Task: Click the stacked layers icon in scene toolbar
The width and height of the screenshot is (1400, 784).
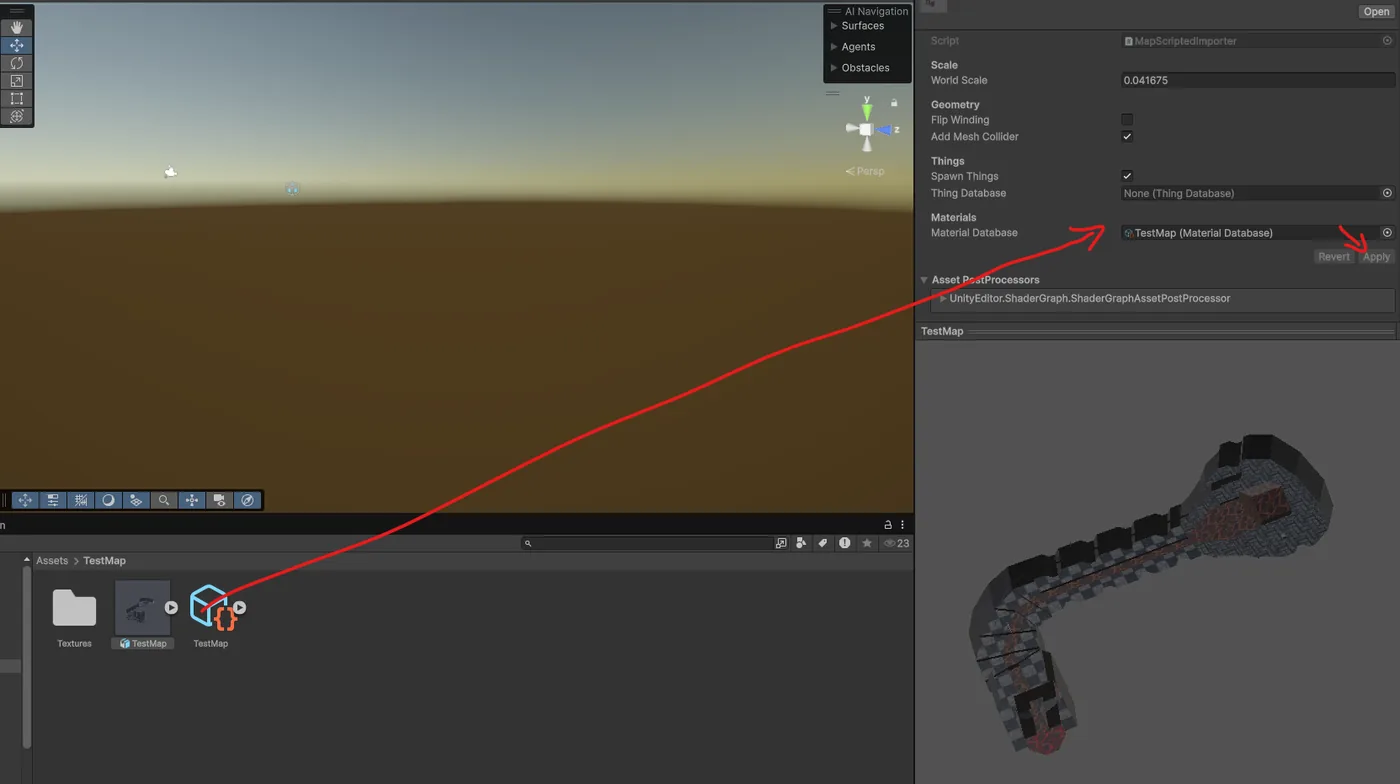Action: 136,500
